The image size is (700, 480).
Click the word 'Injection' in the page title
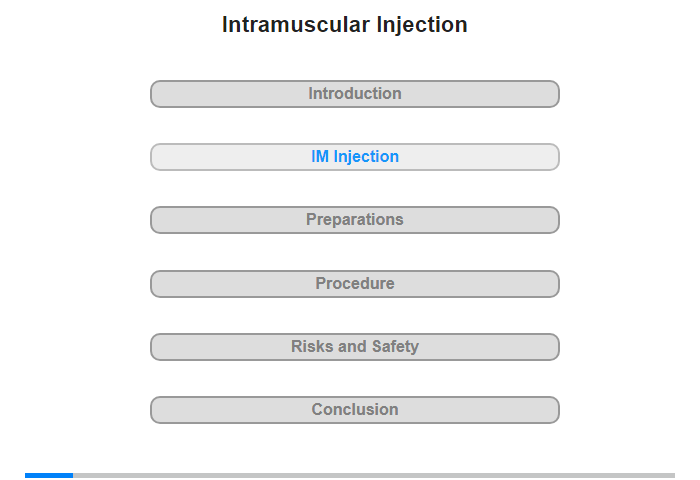(422, 25)
